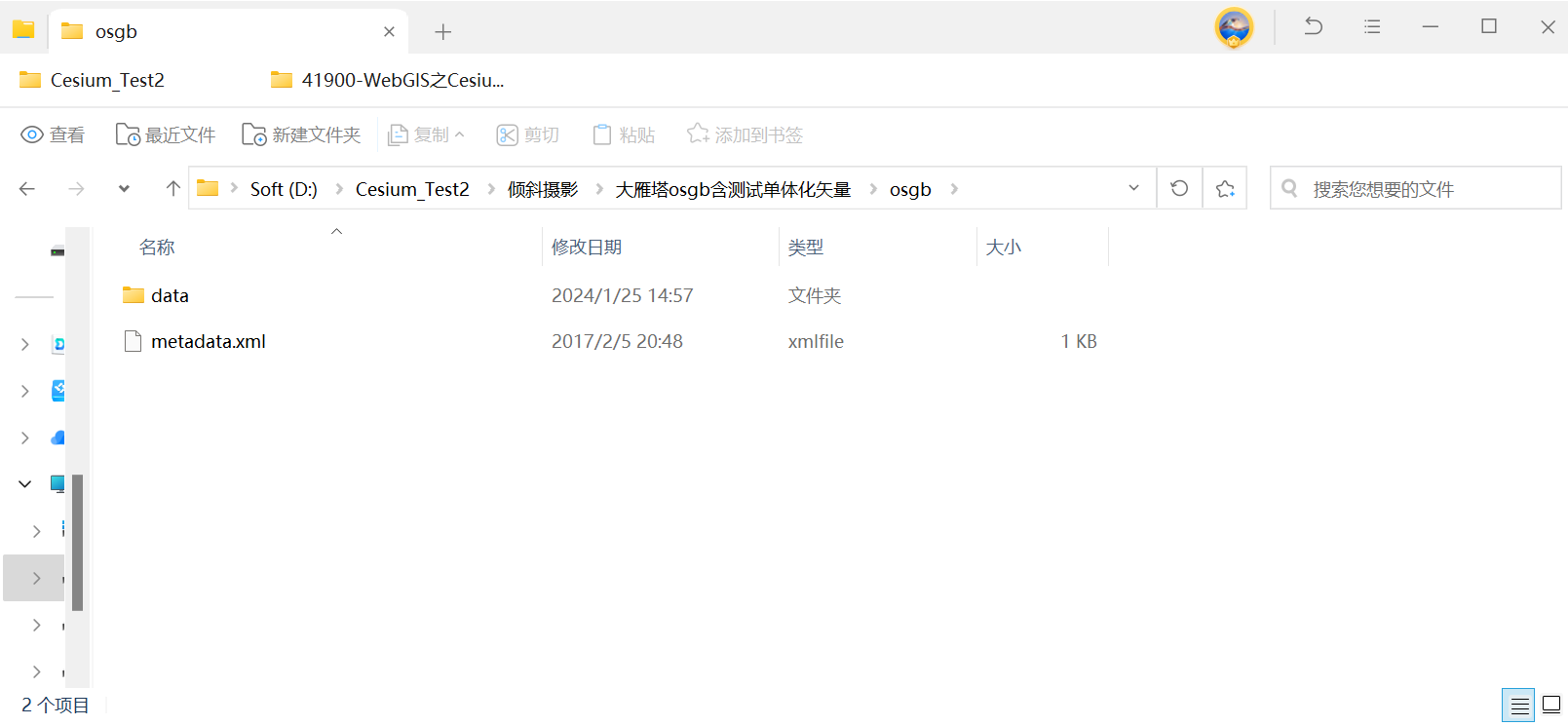Go forward with the right arrow
1568x726 pixels.
(x=76, y=189)
